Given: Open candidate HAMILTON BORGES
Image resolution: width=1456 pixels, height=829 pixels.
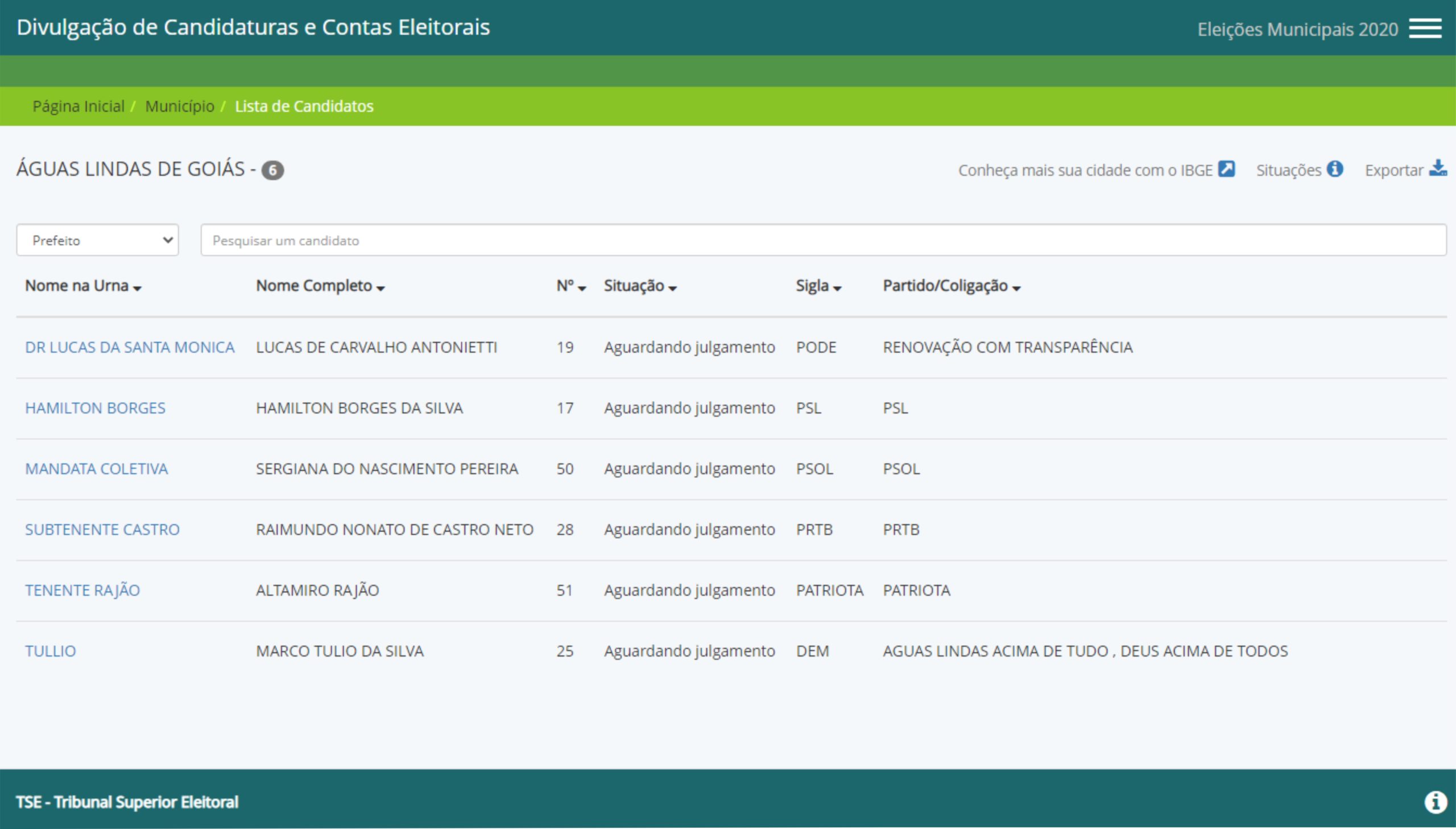Looking at the screenshot, I should (95, 408).
